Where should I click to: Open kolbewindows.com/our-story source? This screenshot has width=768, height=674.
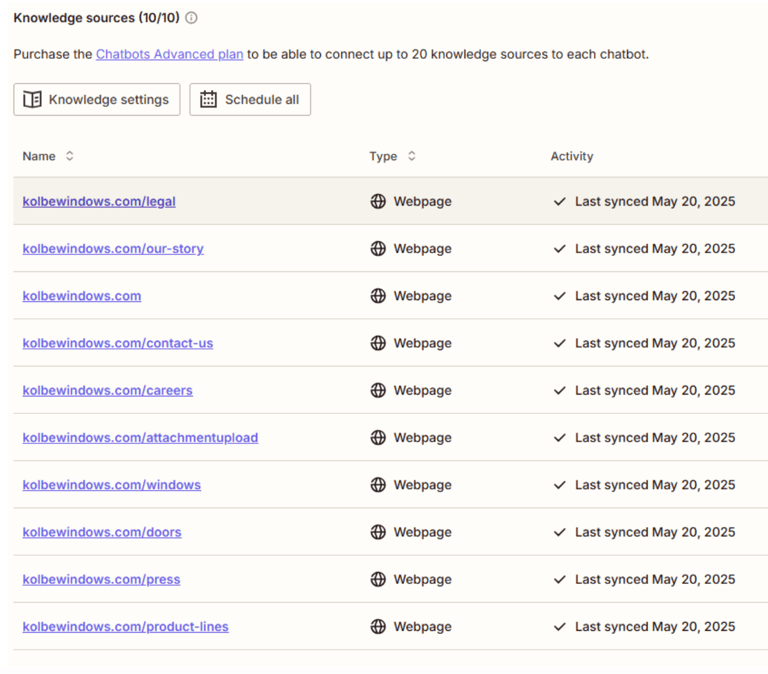pos(113,249)
